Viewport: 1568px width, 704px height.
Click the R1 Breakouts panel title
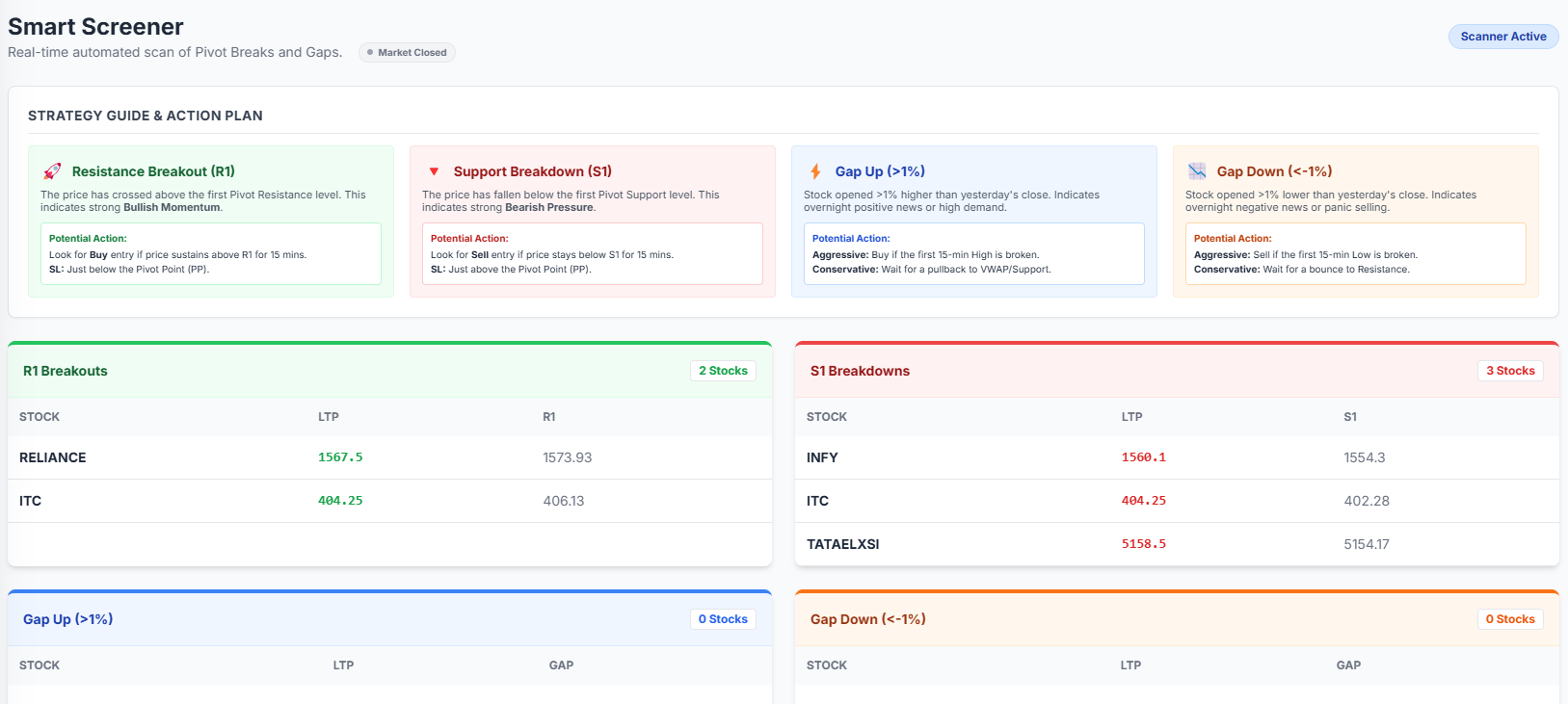click(66, 371)
